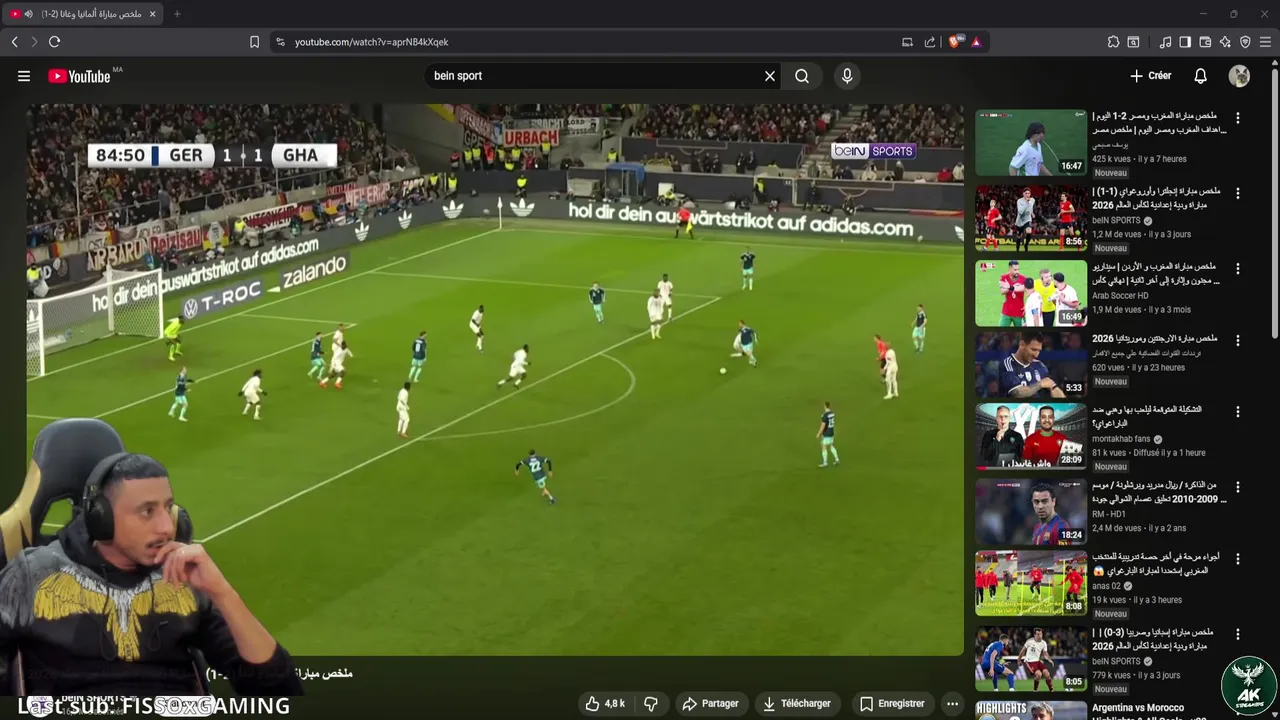Open more actions menu under the video
1280x720 pixels.
952,704
